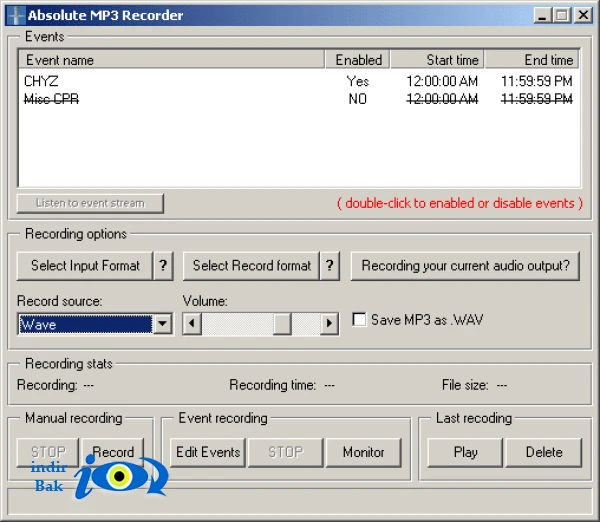The height and width of the screenshot is (522, 600).
Task: Start manual recording with Record button
Action: [x=113, y=452]
